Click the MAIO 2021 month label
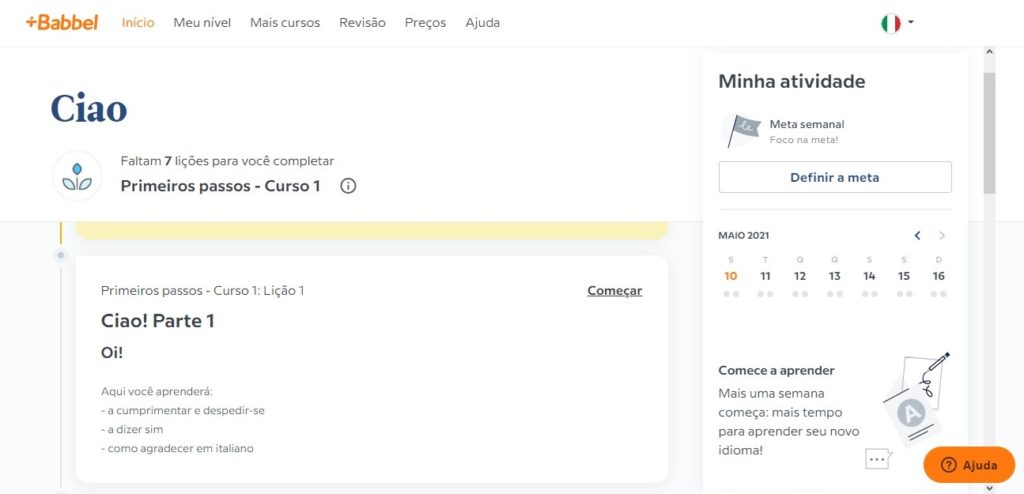The width and height of the screenshot is (1024, 494). 744,235
